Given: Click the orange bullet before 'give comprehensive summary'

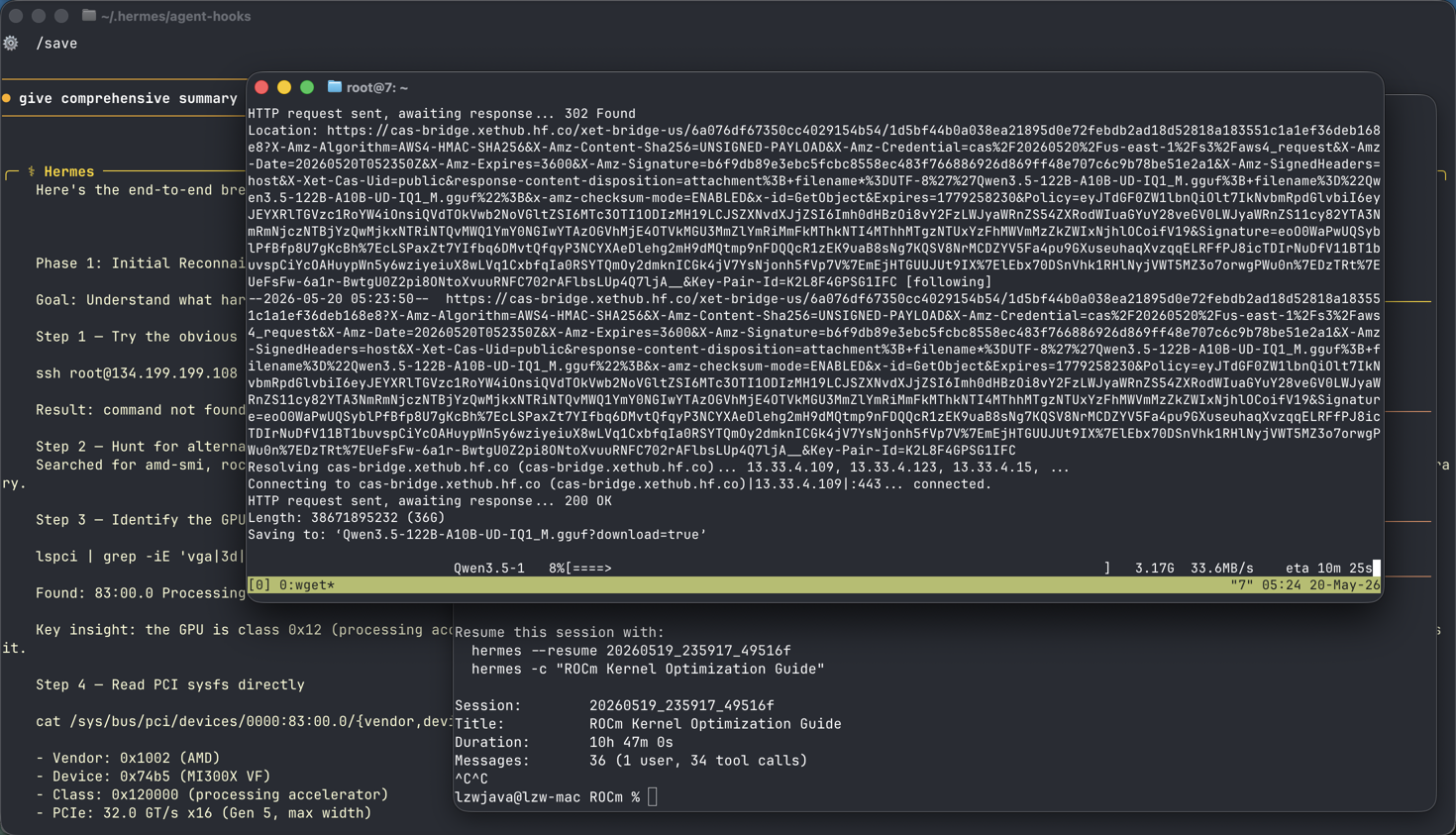Looking at the screenshot, I should pos(7,98).
